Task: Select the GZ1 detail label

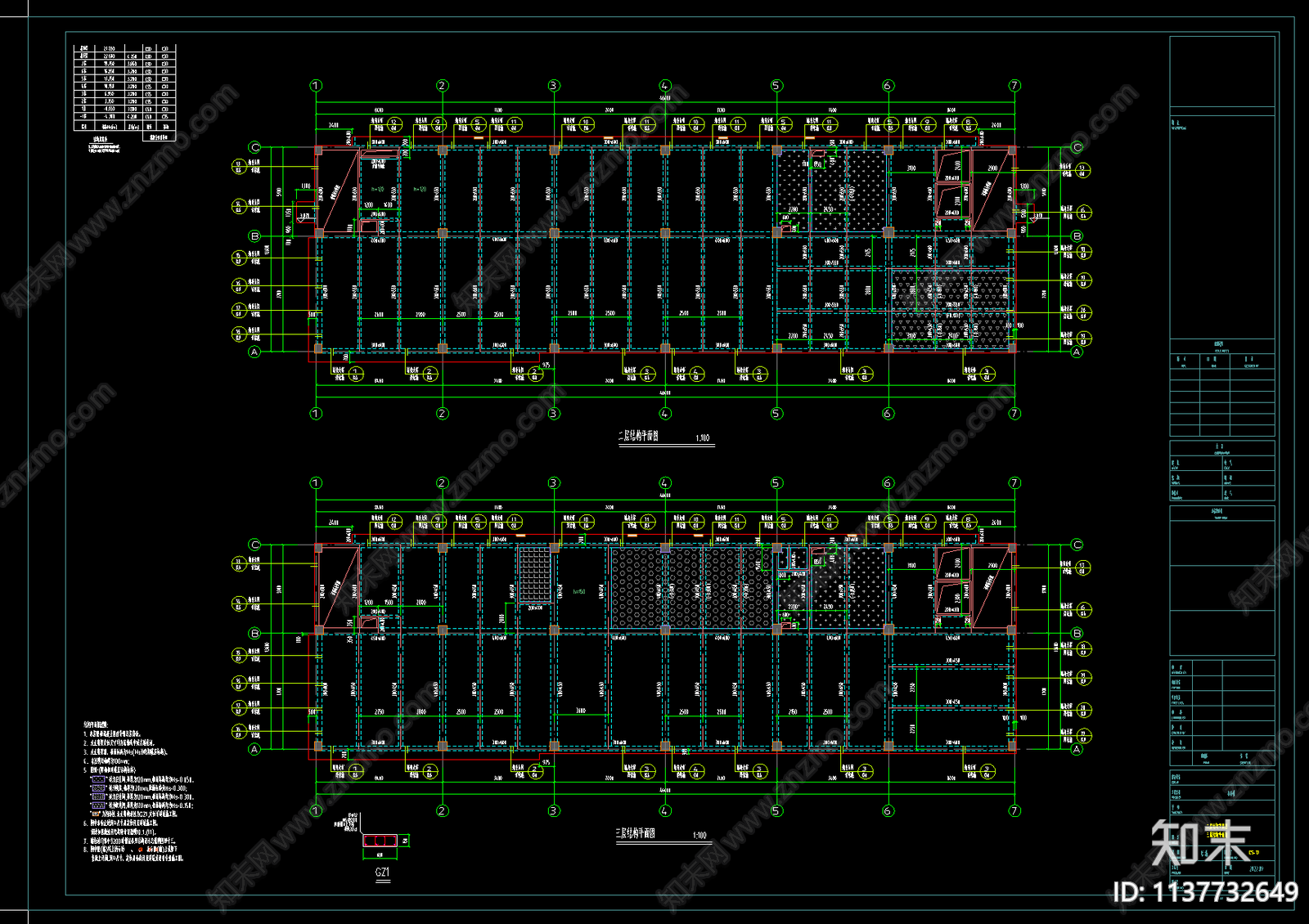Action: (382, 872)
